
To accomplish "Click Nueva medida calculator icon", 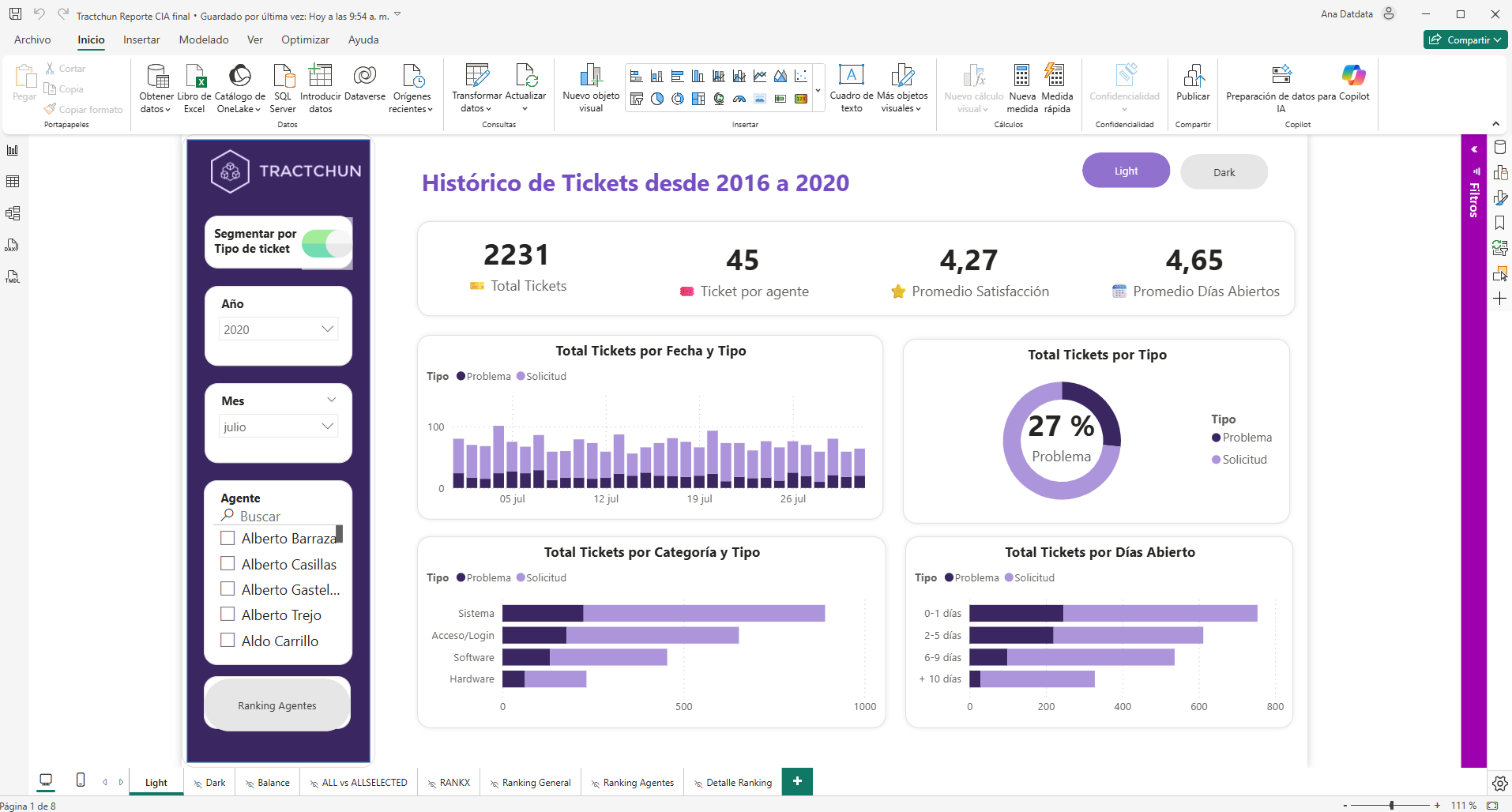I will tap(1022, 76).
